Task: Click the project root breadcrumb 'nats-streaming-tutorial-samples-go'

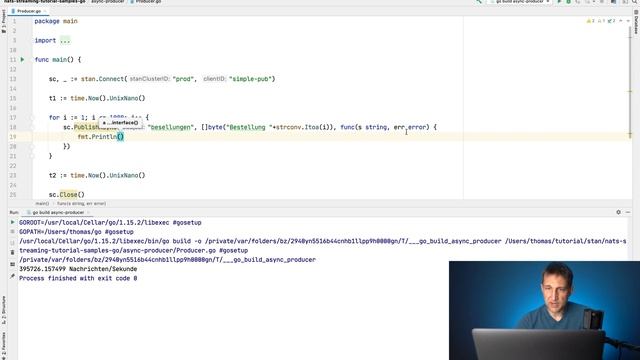Action: 44,2
